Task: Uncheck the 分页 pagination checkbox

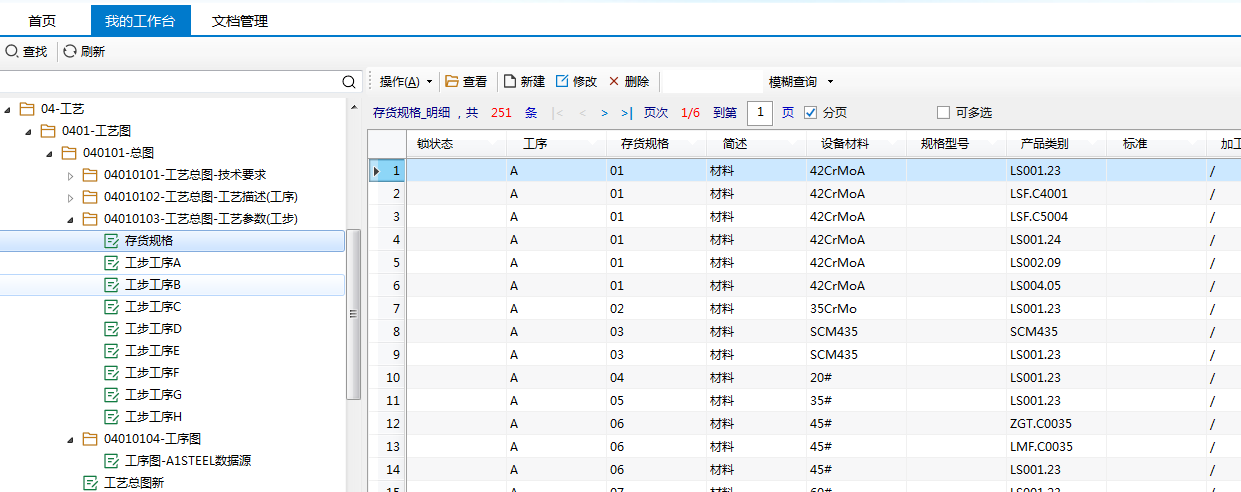Action: click(x=811, y=113)
